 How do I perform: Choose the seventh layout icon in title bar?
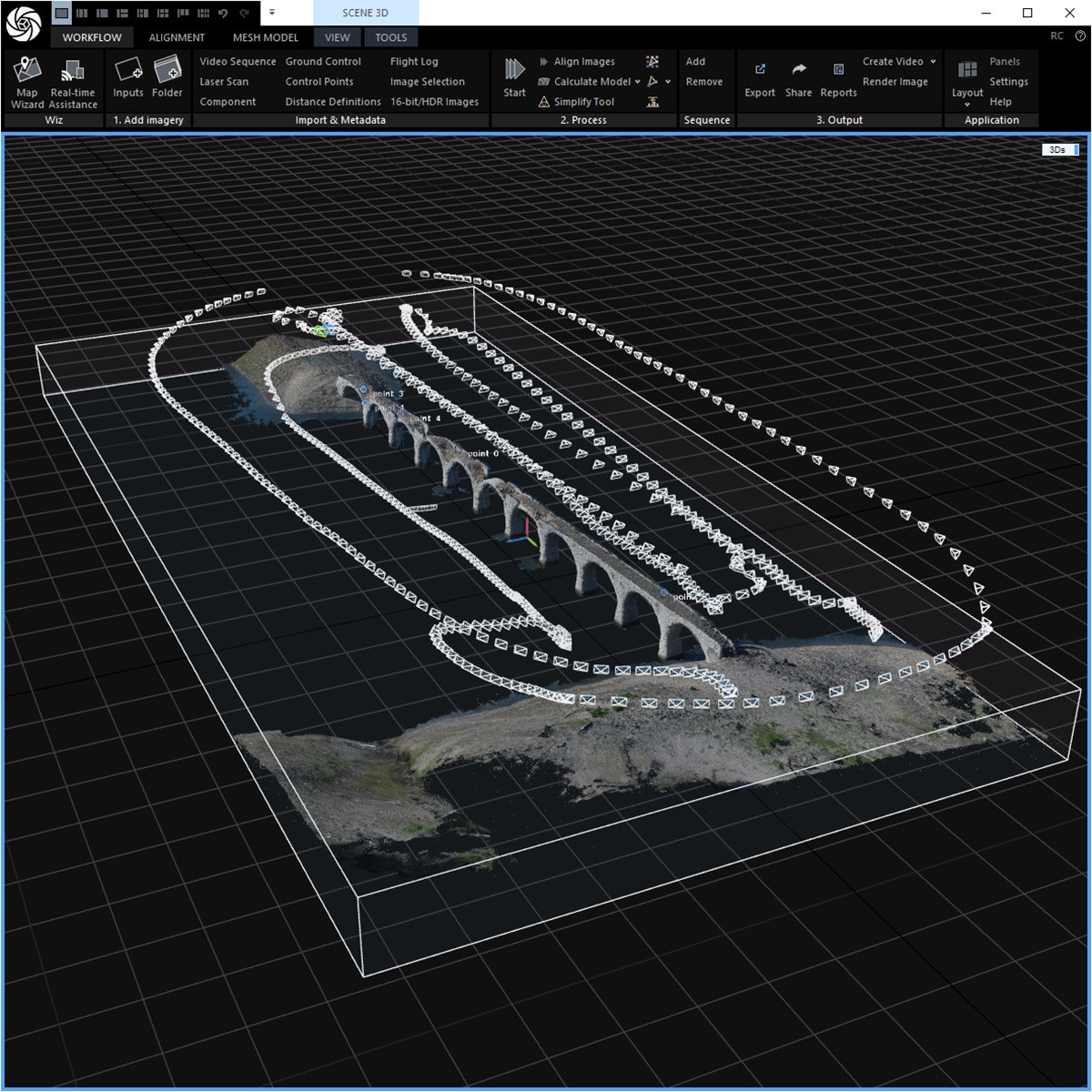(x=182, y=13)
